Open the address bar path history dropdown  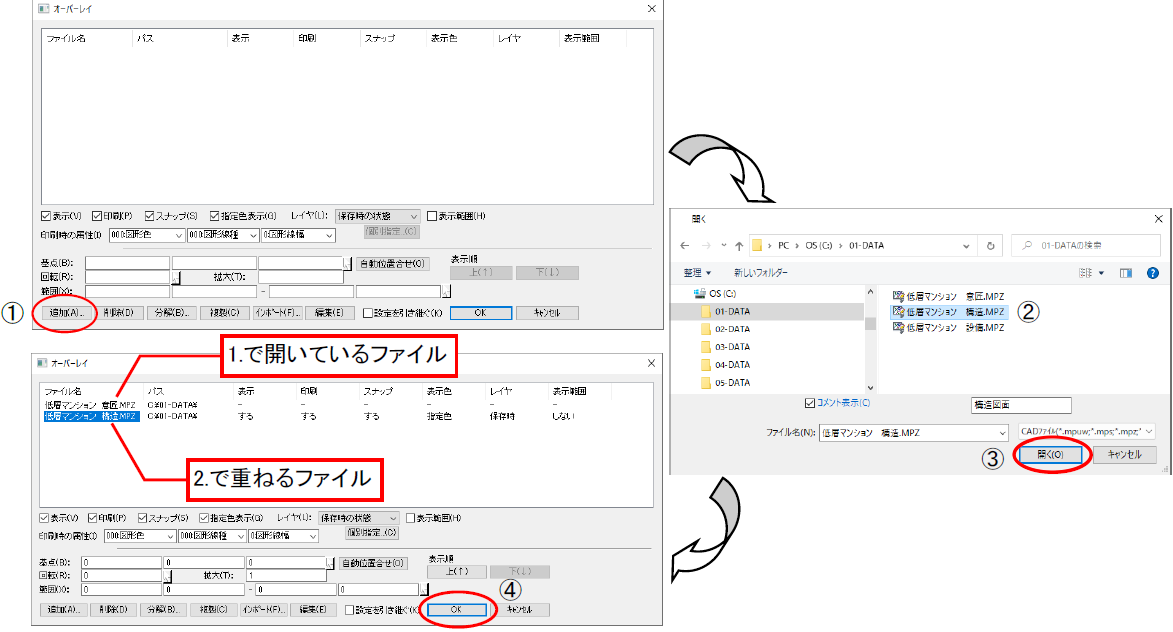pyautogui.click(x=966, y=245)
